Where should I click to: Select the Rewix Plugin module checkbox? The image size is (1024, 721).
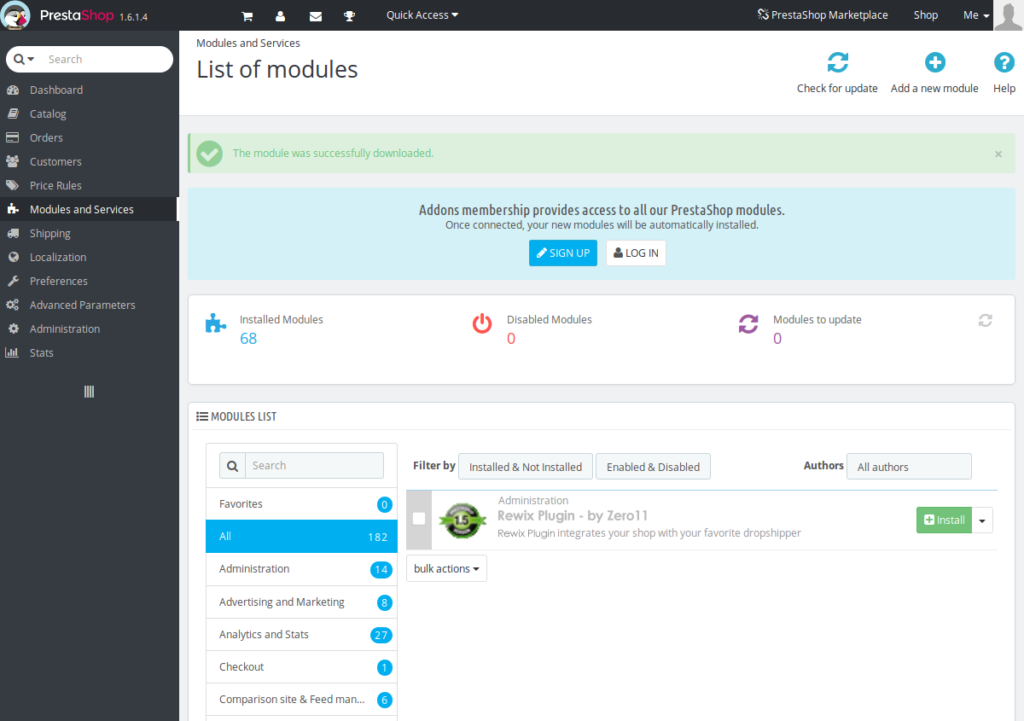click(x=419, y=519)
